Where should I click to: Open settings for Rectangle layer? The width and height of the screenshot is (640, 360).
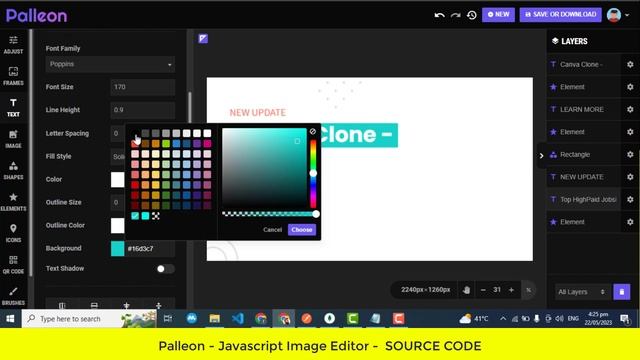point(630,155)
